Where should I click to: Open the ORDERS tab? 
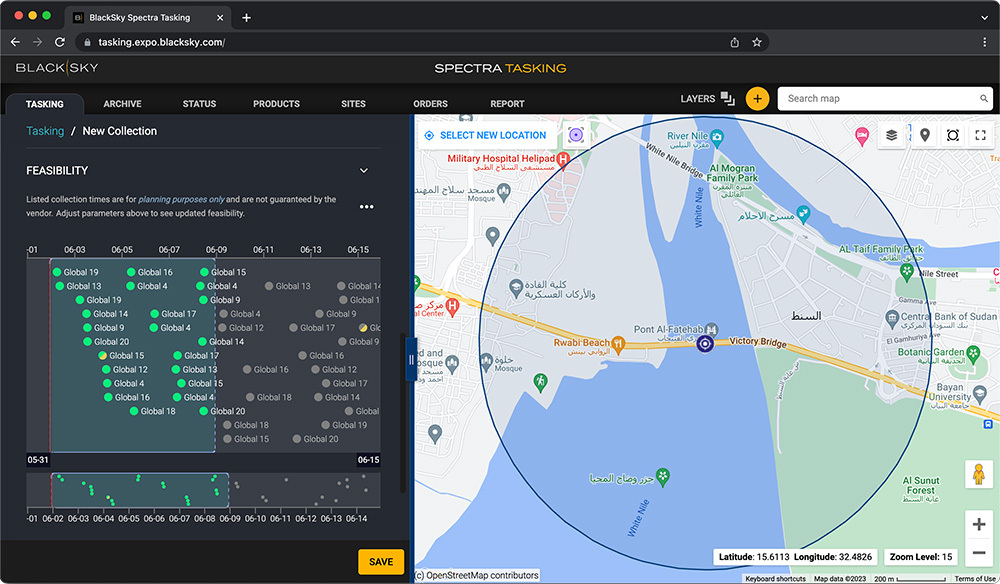(430, 103)
